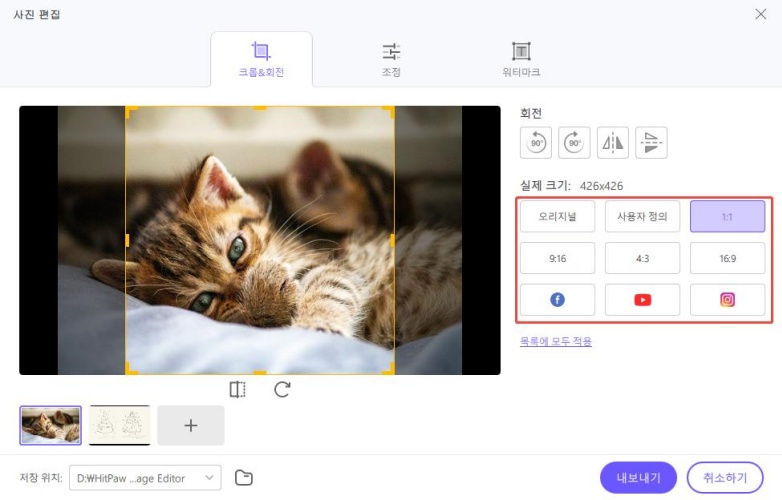Click the 취소하기 cancel button

click(725, 478)
